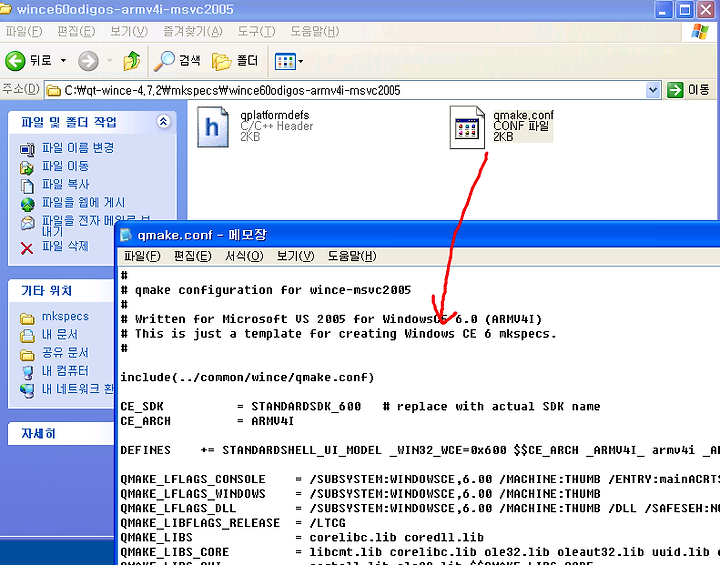Click 파일 삭제 delete link
This screenshot has height=565, width=720.
point(65,246)
